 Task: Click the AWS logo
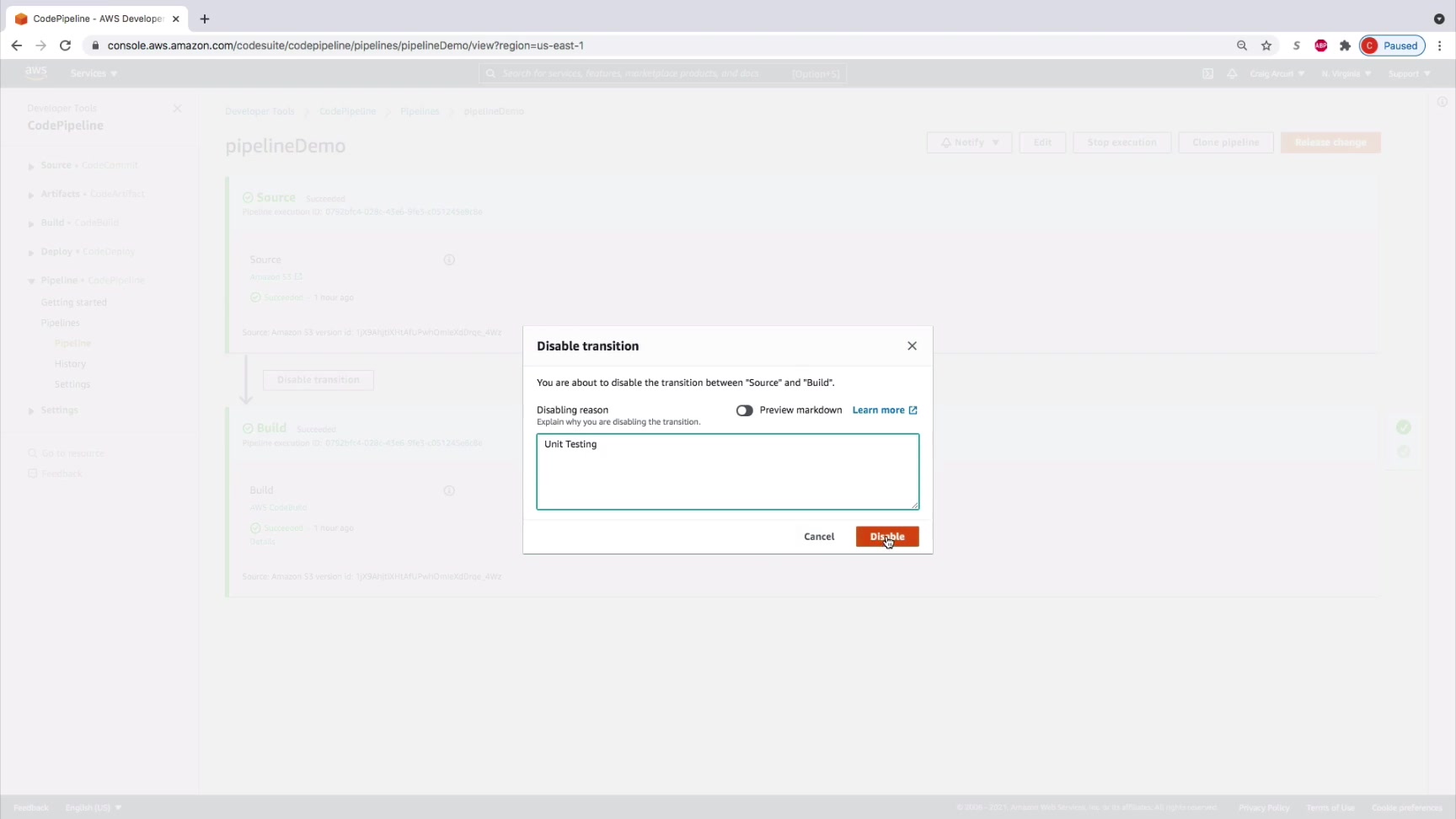coord(36,73)
